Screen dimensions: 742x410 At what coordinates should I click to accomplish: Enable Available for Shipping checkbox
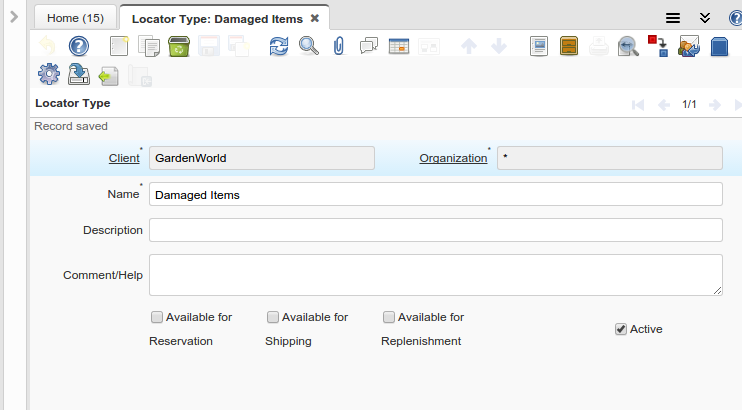[272, 317]
